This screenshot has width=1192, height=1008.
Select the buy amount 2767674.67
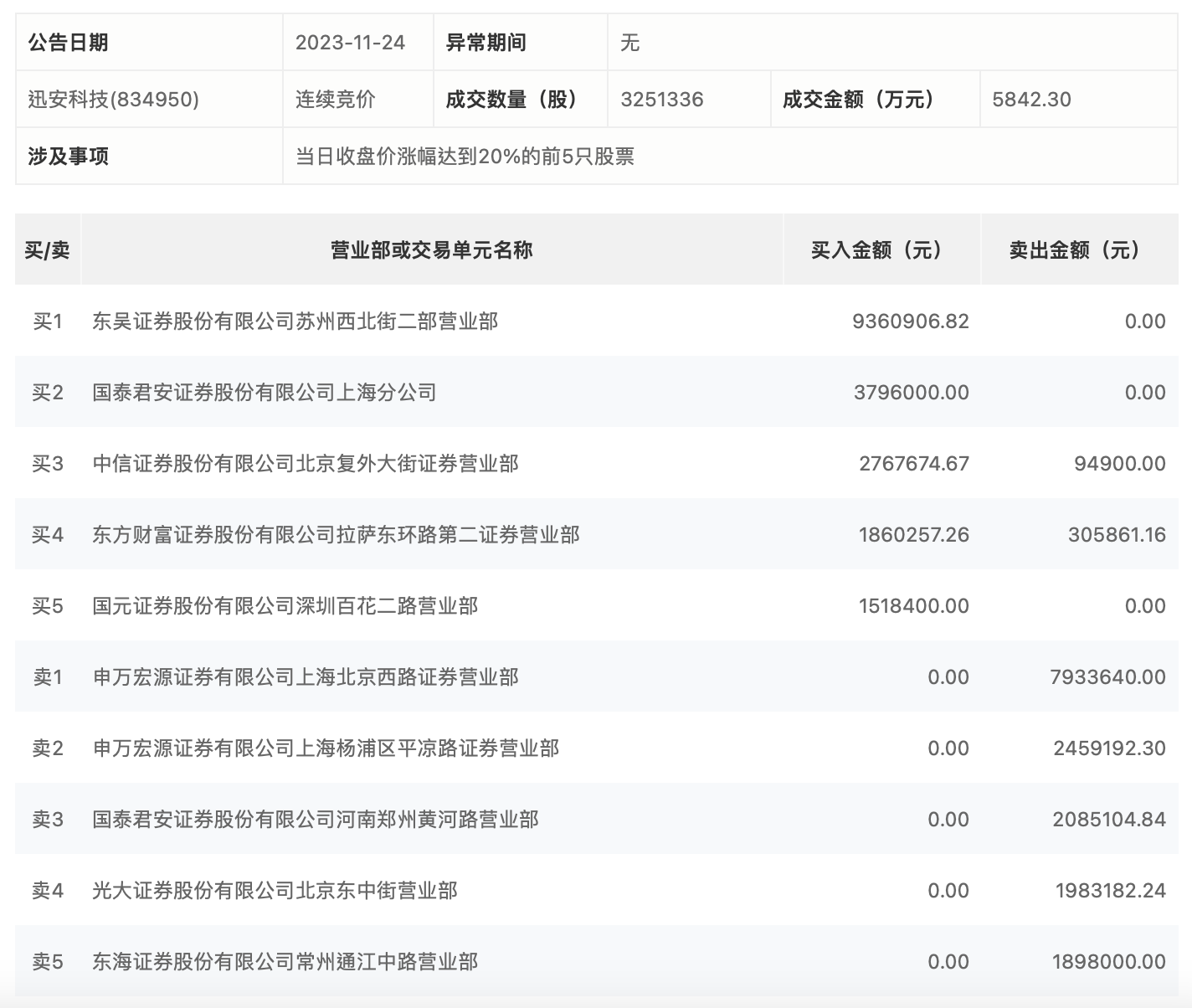914,463
